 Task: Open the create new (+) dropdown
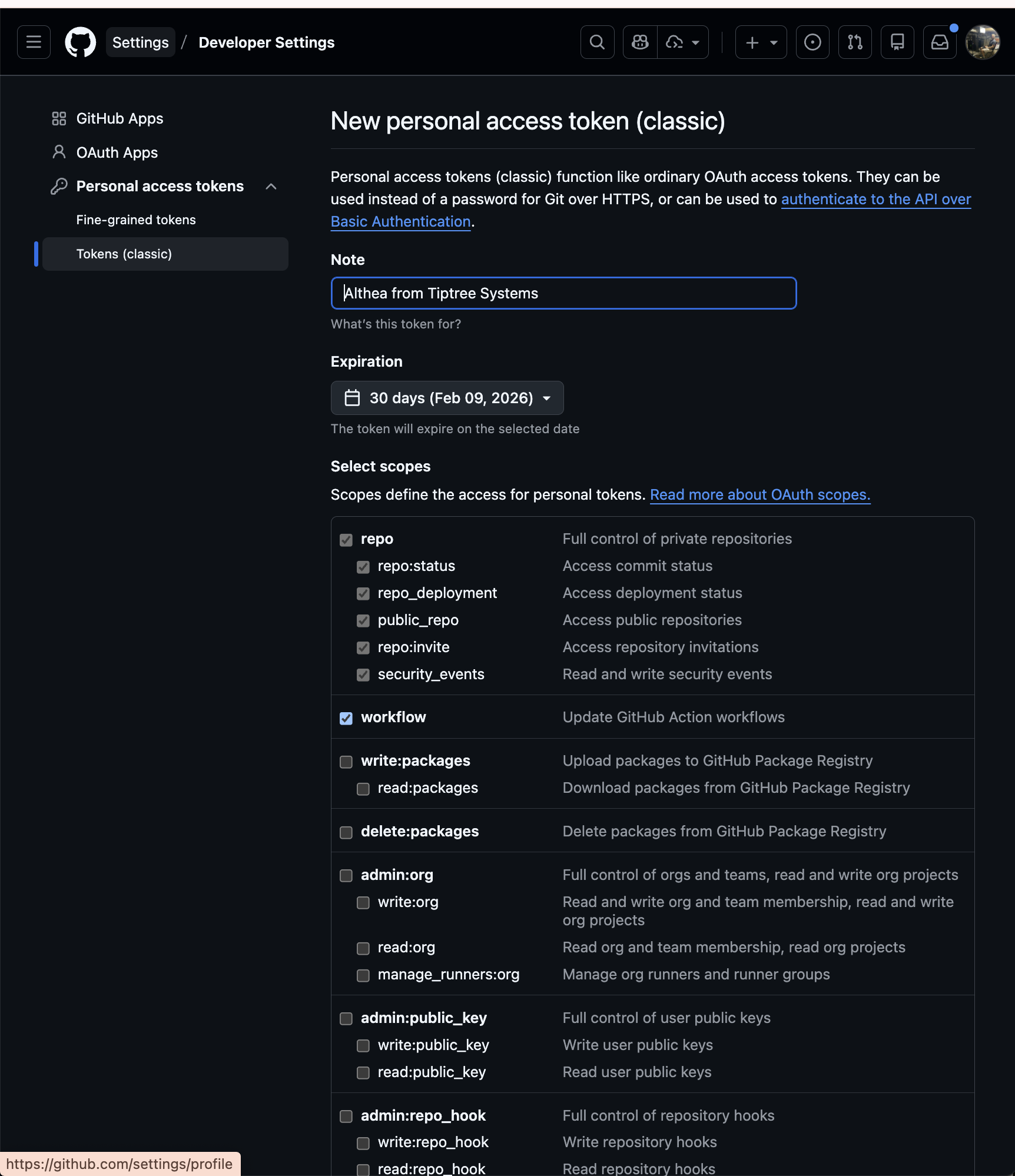[760, 42]
